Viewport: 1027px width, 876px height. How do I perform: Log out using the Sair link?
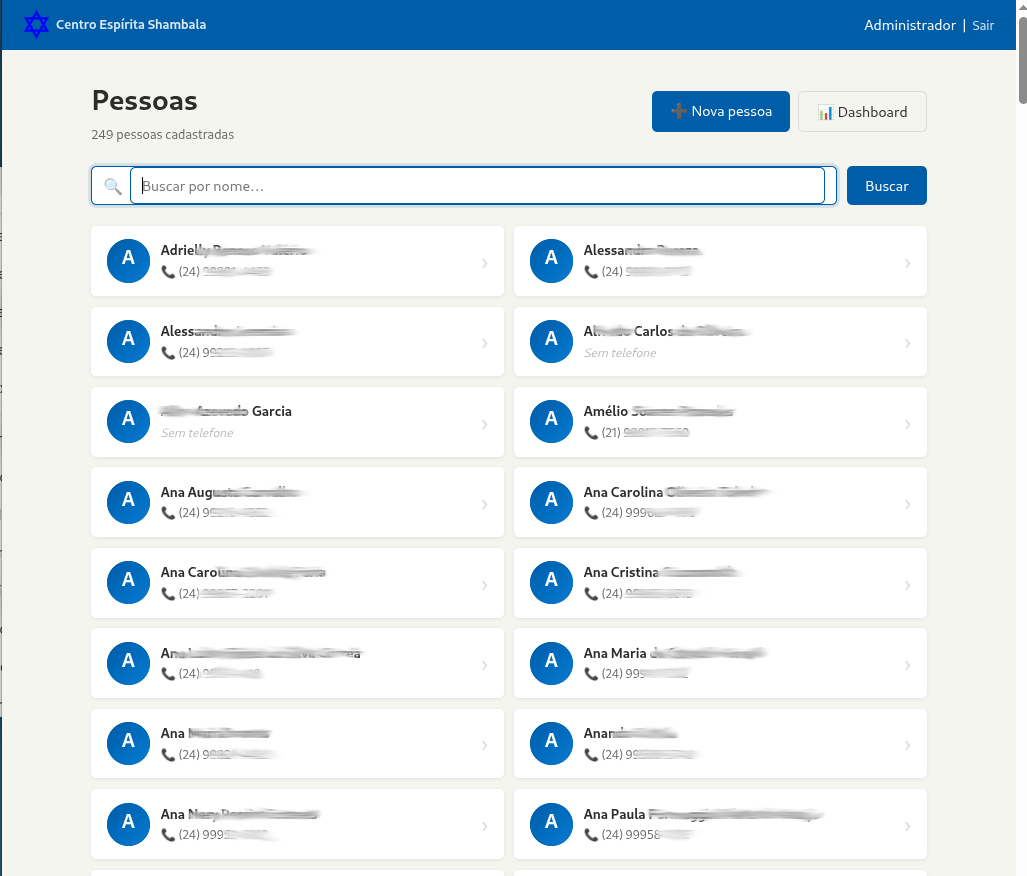983,25
